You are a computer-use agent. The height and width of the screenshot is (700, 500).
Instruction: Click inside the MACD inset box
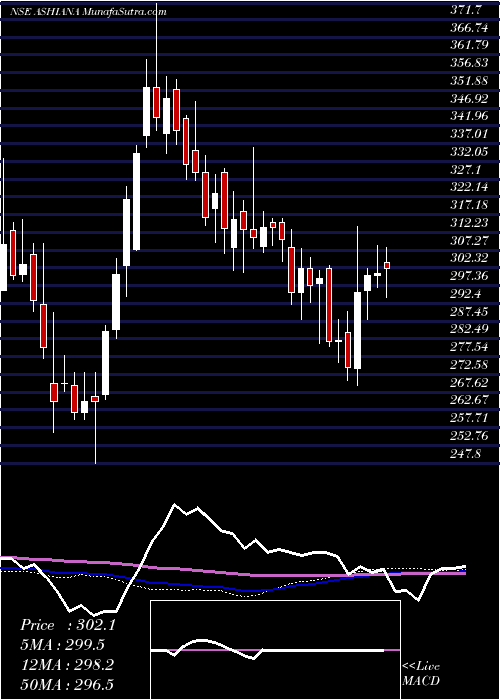pyautogui.click(x=275, y=650)
